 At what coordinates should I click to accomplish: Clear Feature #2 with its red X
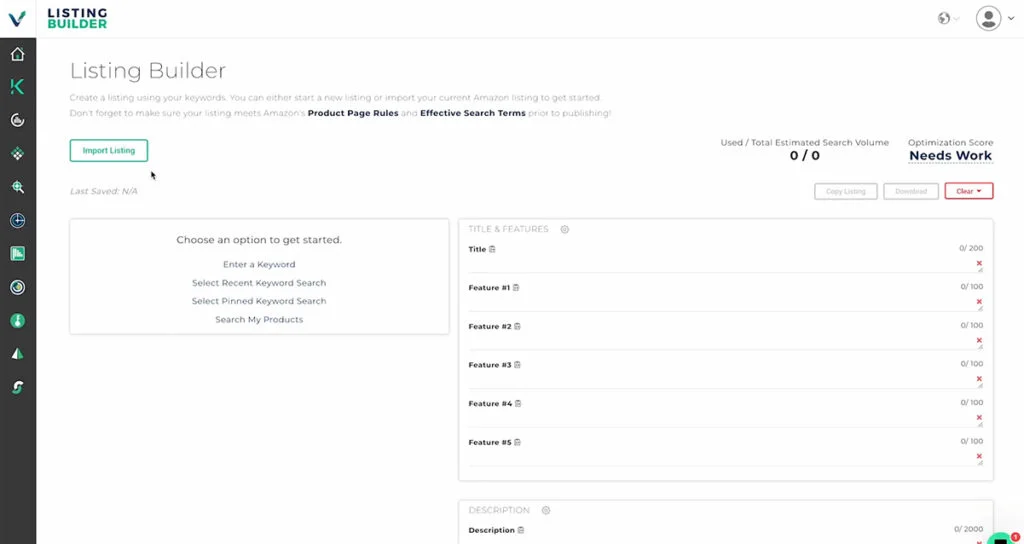pos(979,340)
